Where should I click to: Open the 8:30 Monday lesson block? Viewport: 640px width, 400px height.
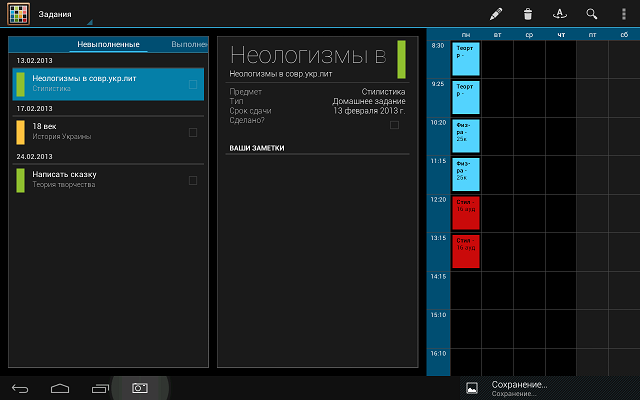pos(466,59)
